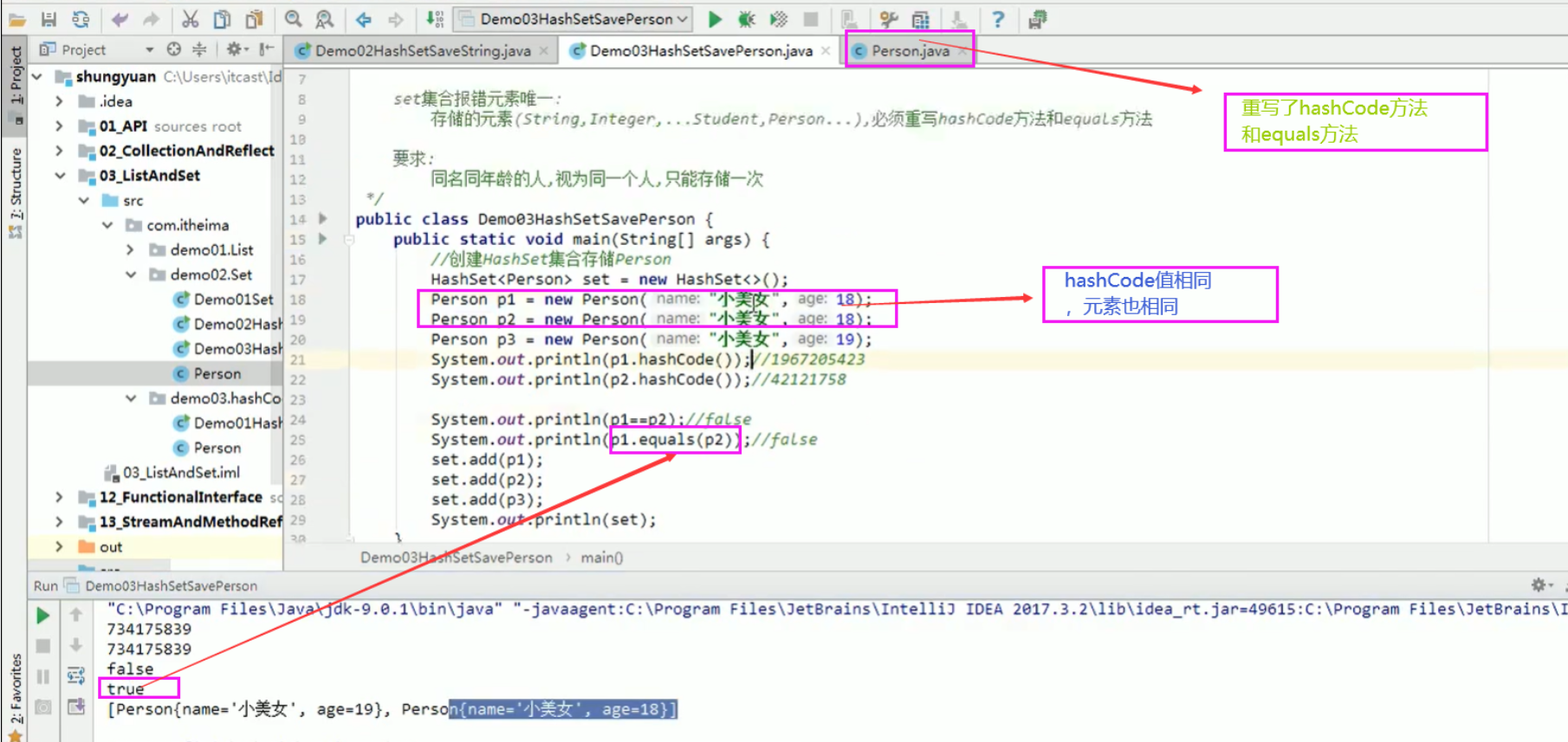Click the Up stack trace arrow in Run panel
The height and width of the screenshot is (742, 1568).
[x=76, y=615]
